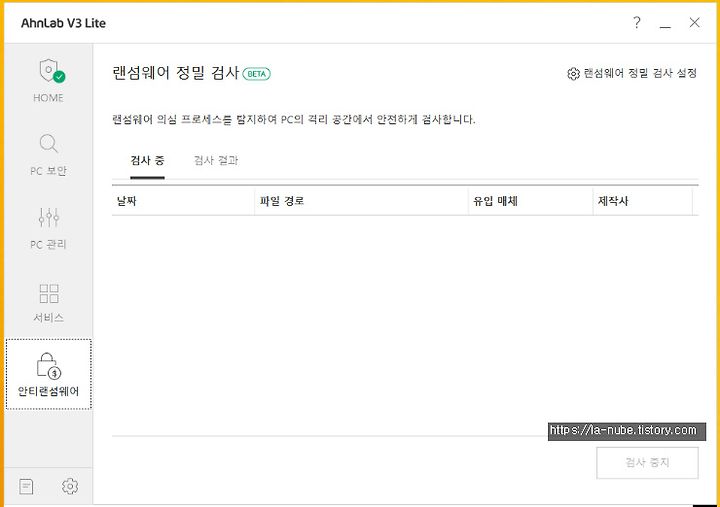Sort by 제작사 column header
Image resolution: width=720 pixels, height=507 pixels.
click(x=642, y=201)
